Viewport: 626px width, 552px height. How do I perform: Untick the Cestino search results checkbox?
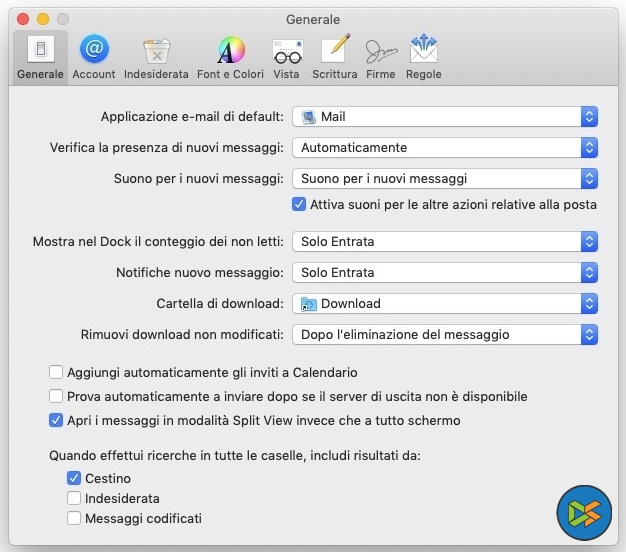pos(74,479)
